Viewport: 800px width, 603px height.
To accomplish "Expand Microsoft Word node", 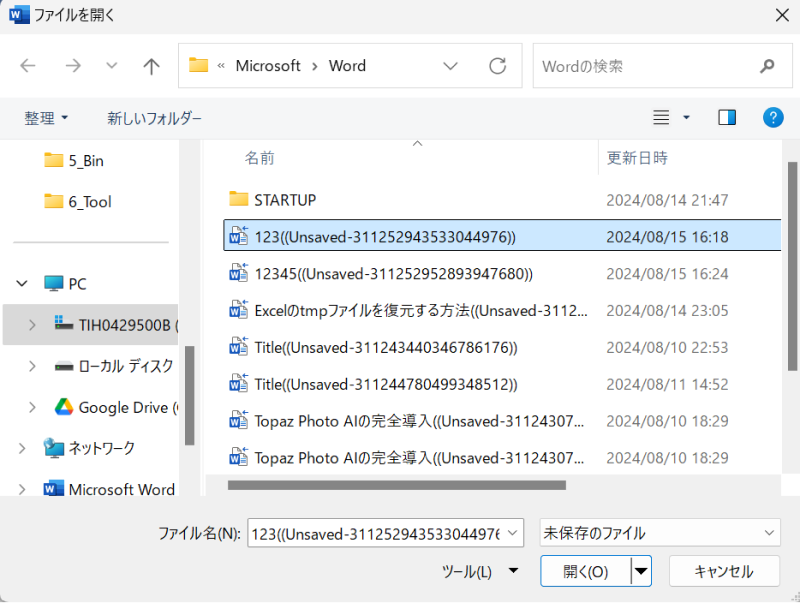I will (22, 489).
